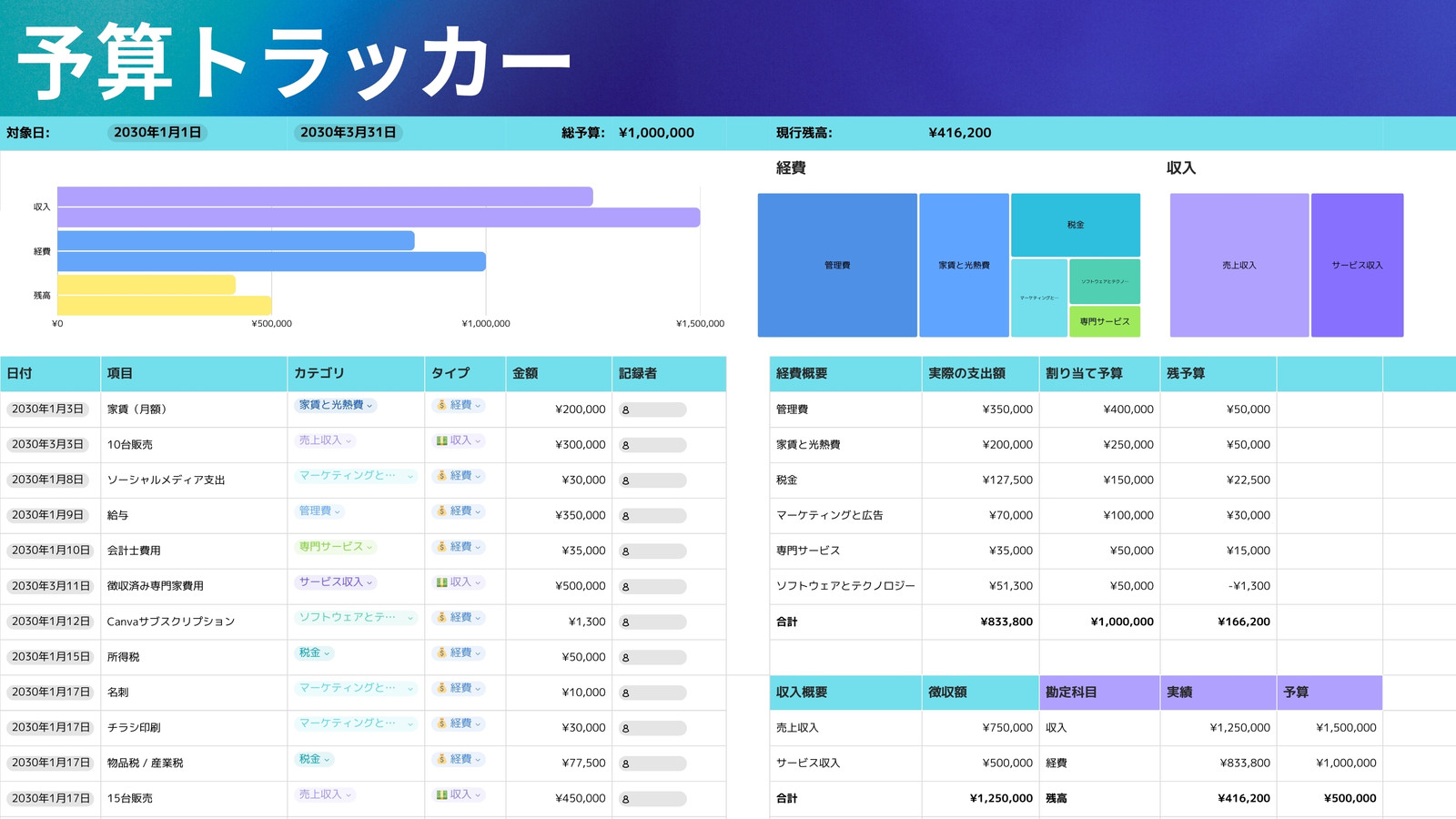Select the 2030年1月9日 date chip
The height and width of the screenshot is (819, 1456).
pos(47,515)
